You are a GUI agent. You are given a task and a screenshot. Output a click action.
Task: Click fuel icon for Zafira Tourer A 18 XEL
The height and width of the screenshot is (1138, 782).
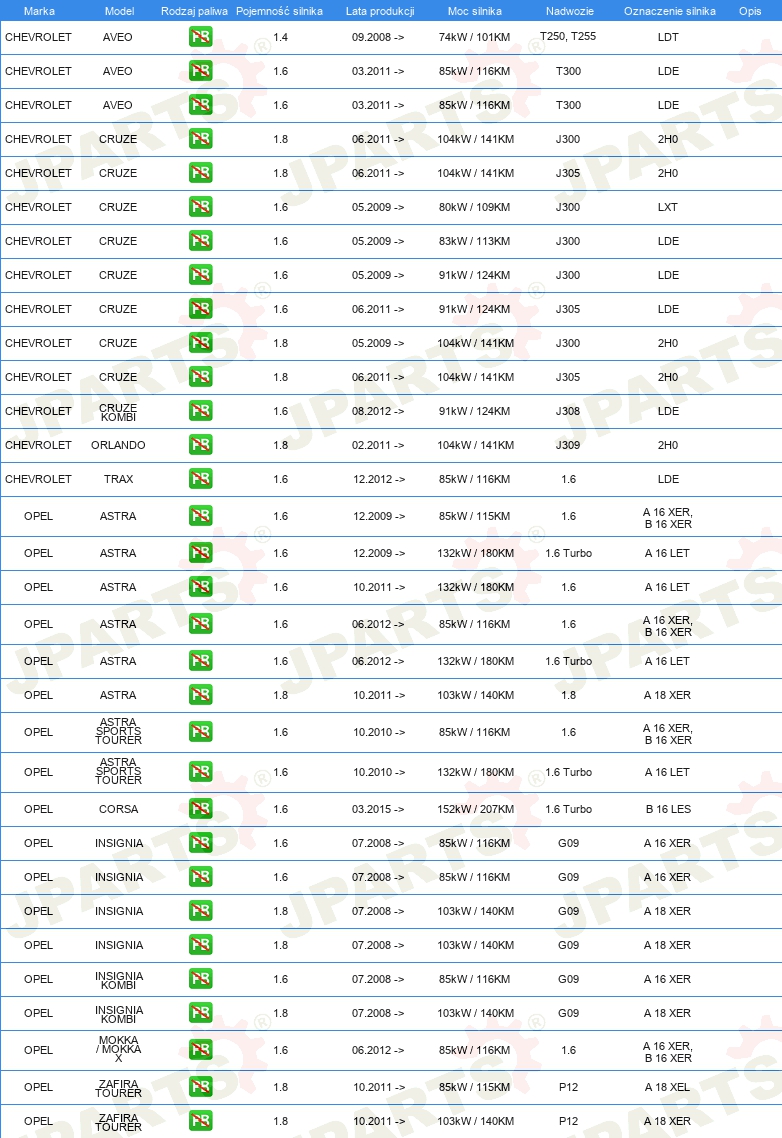200,1087
